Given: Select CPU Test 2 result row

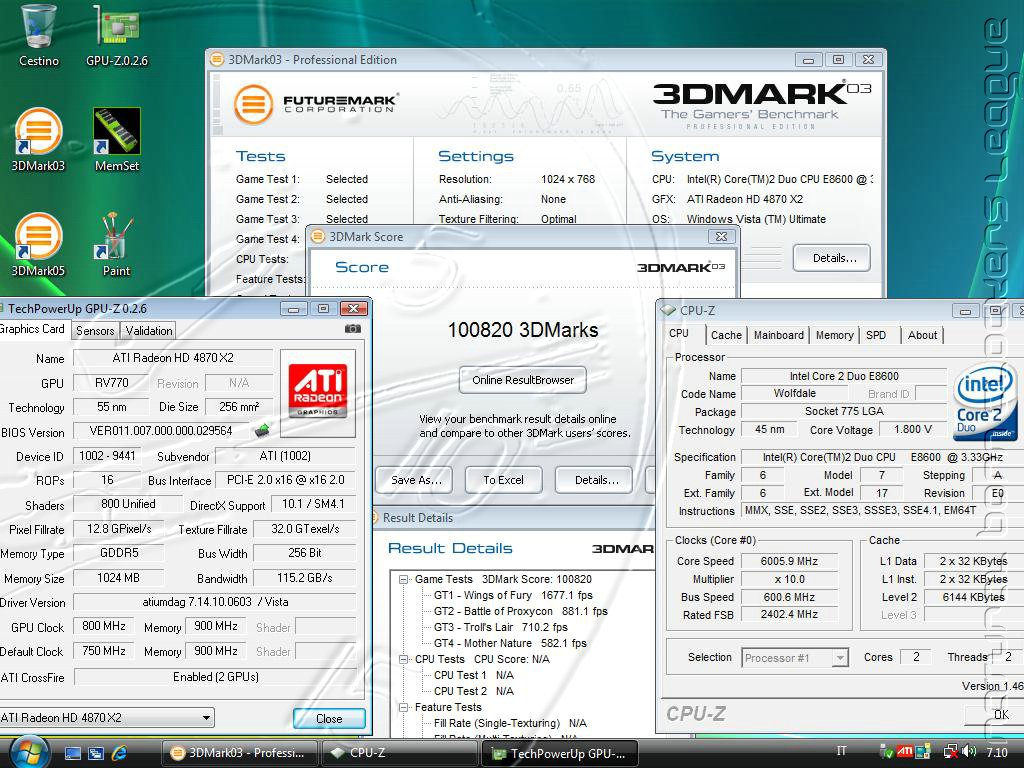Looking at the screenshot, I should click(x=473, y=691).
